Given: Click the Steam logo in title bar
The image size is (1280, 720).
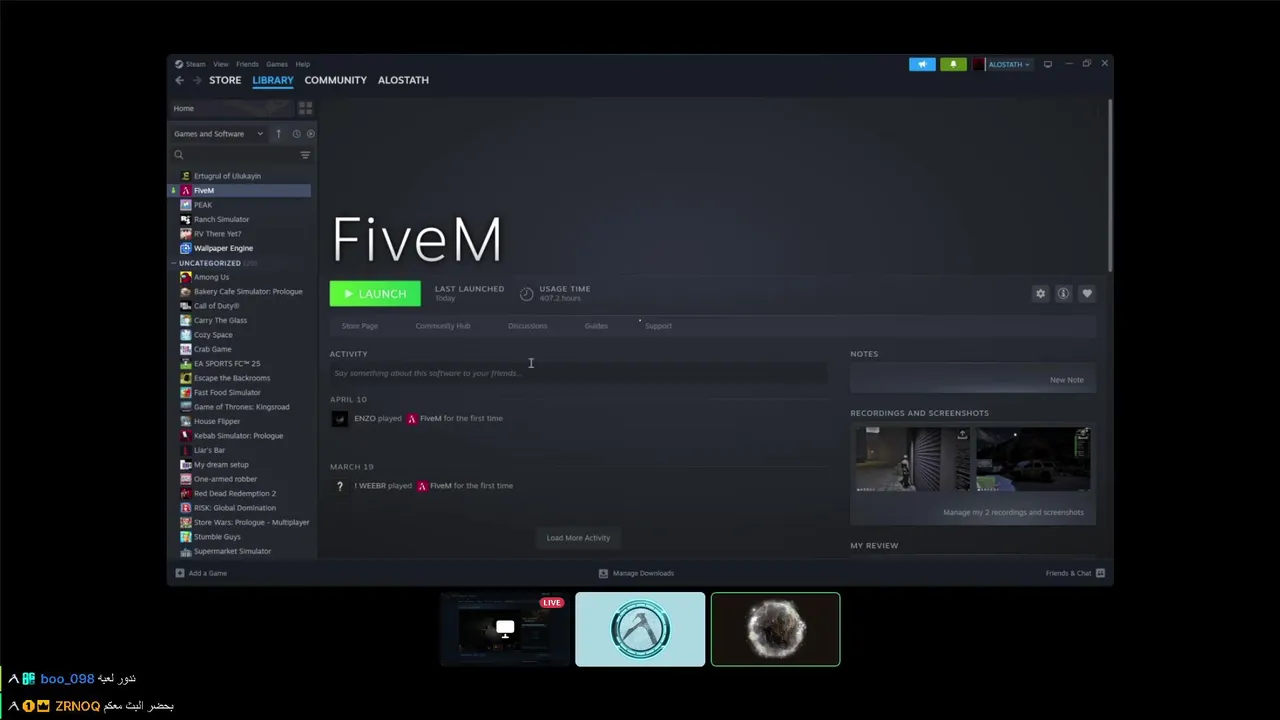Looking at the screenshot, I should tap(179, 64).
